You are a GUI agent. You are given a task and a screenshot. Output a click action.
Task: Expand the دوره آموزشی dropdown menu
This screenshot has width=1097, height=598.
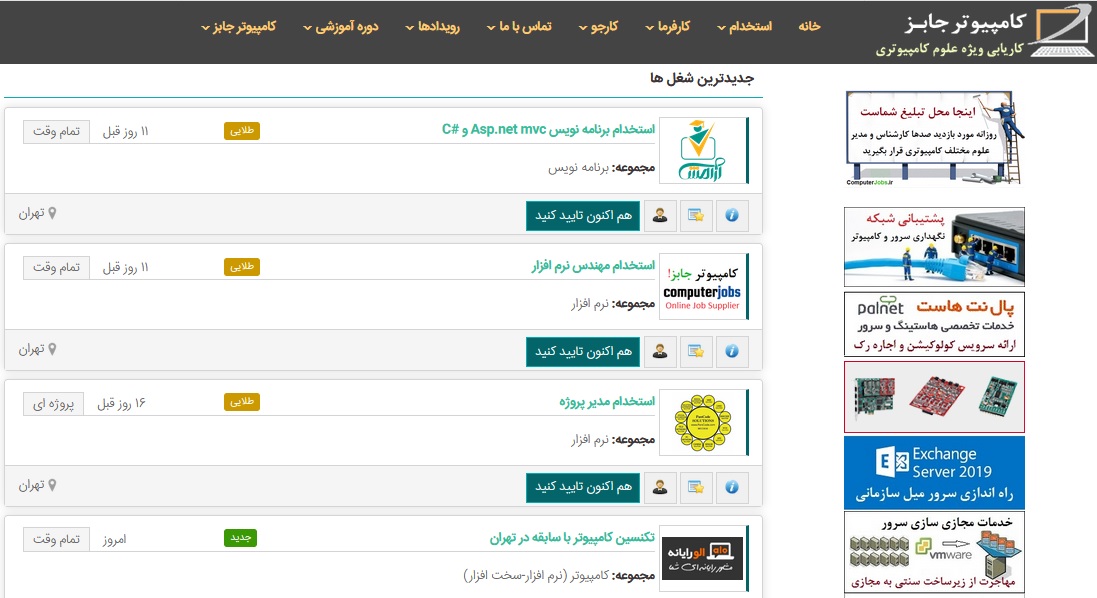(x=341, y=27)
